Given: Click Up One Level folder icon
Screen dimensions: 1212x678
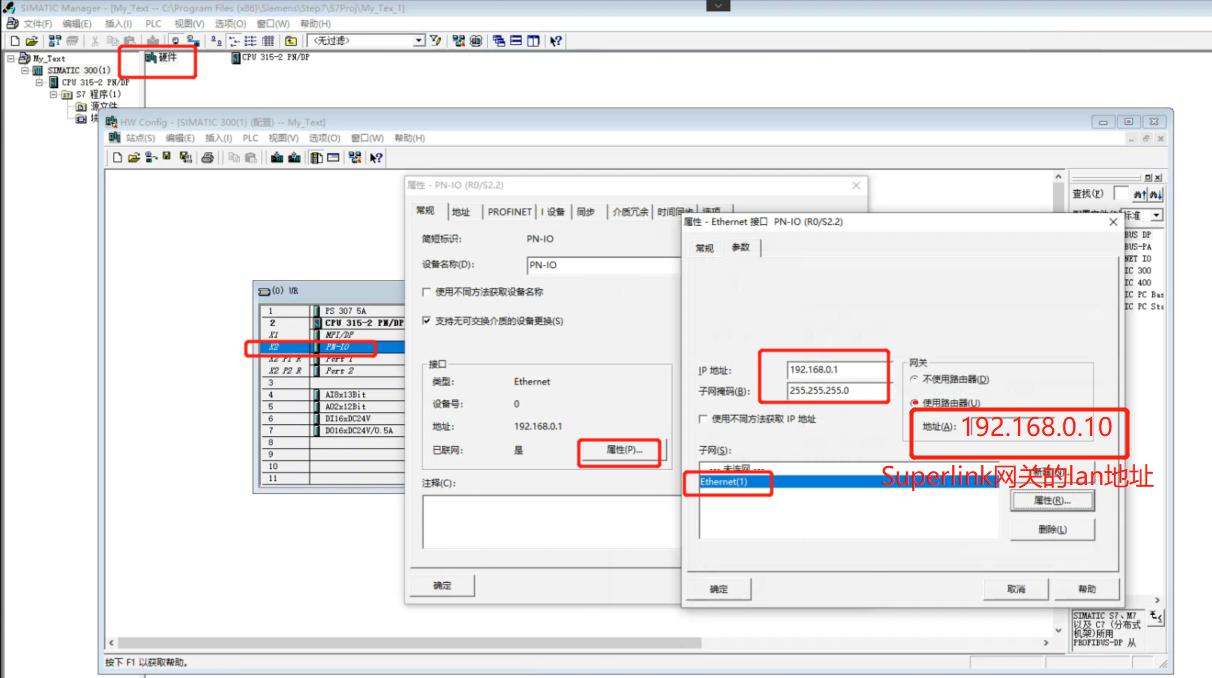Looking at the screenshot, I should [x=291, y=41].
